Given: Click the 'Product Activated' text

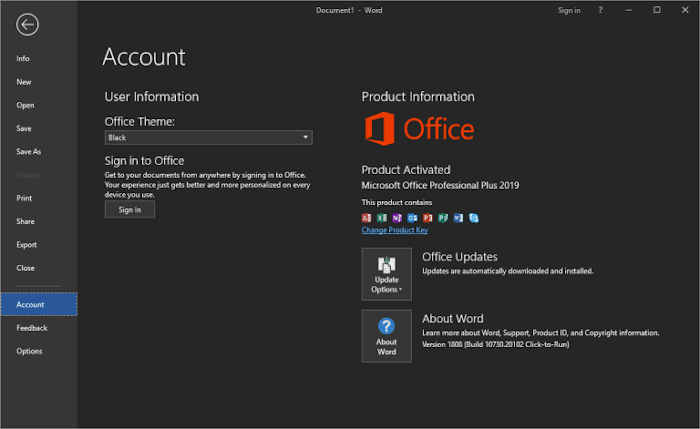Looking at the screenshot, I should pos(406,170).
